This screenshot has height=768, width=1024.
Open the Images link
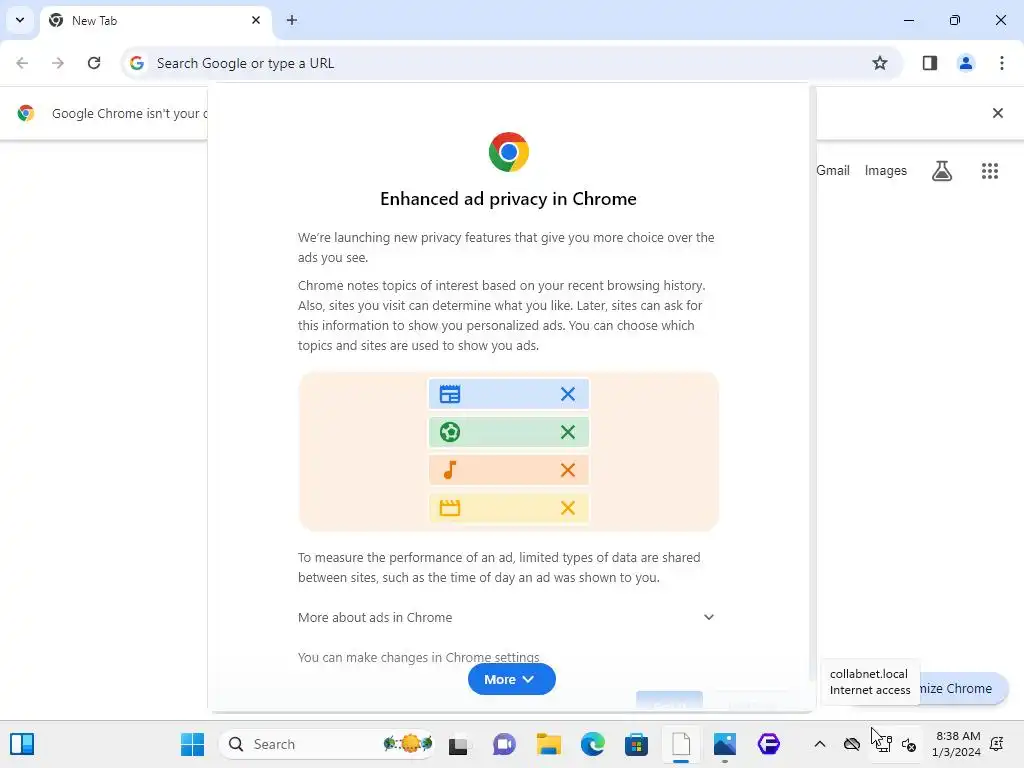(886, 170)
